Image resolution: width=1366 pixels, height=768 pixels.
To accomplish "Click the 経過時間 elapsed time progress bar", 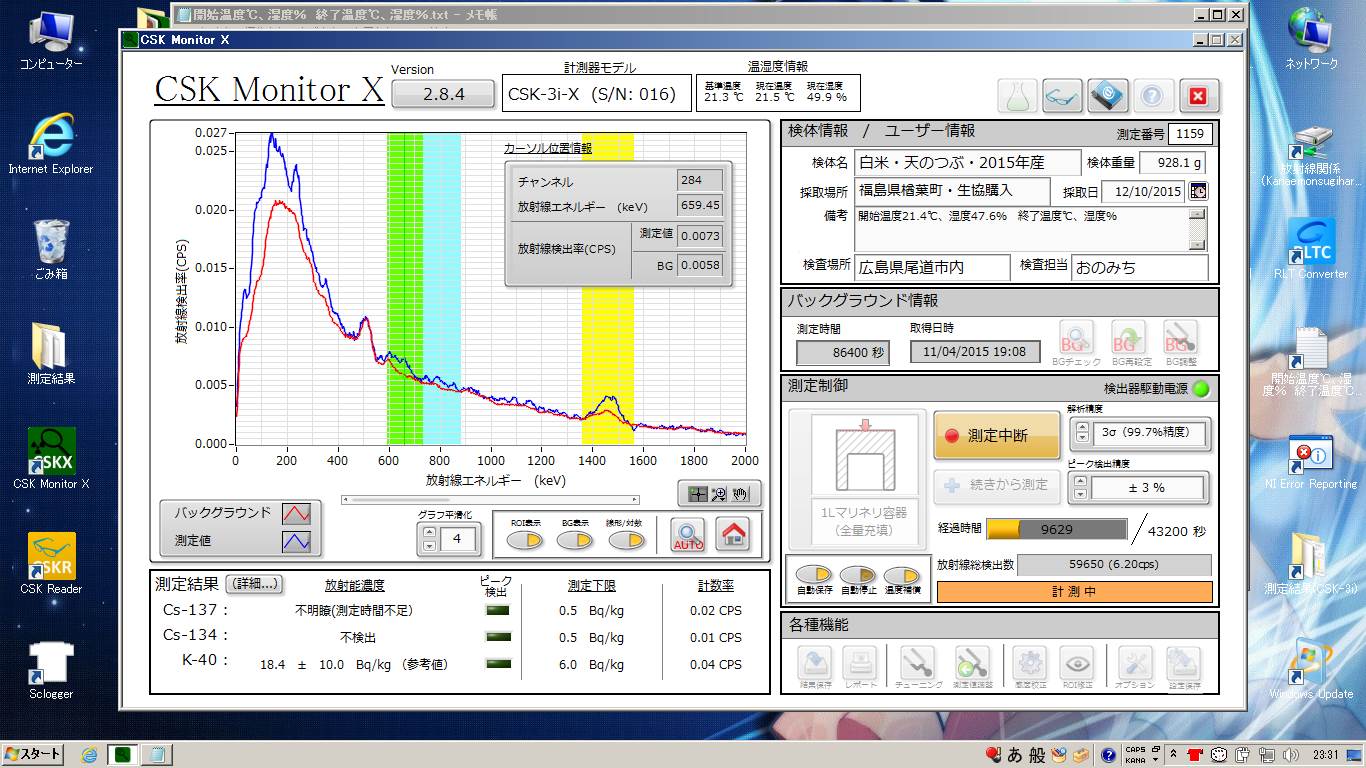I will tap(1056, 530).
